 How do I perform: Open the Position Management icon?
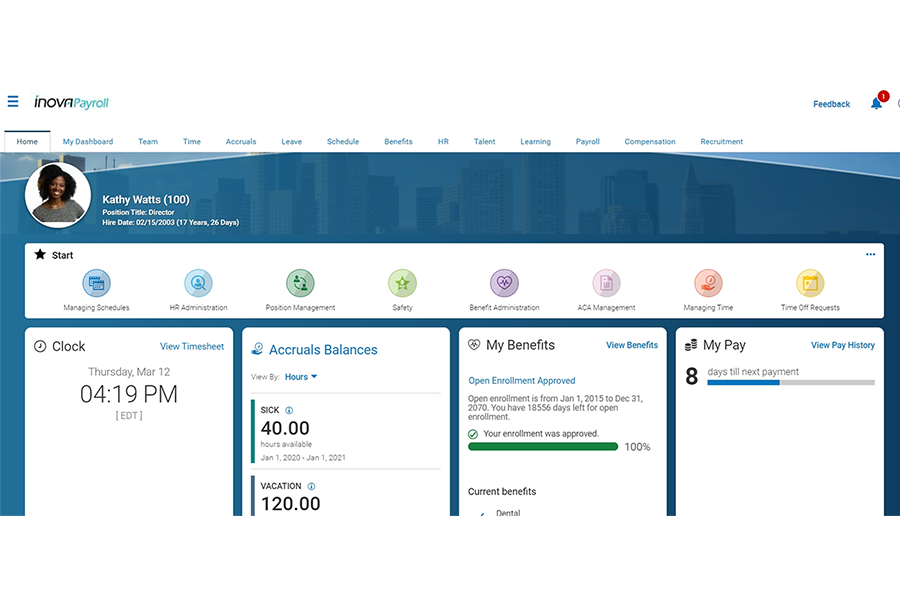click(300, 284)
